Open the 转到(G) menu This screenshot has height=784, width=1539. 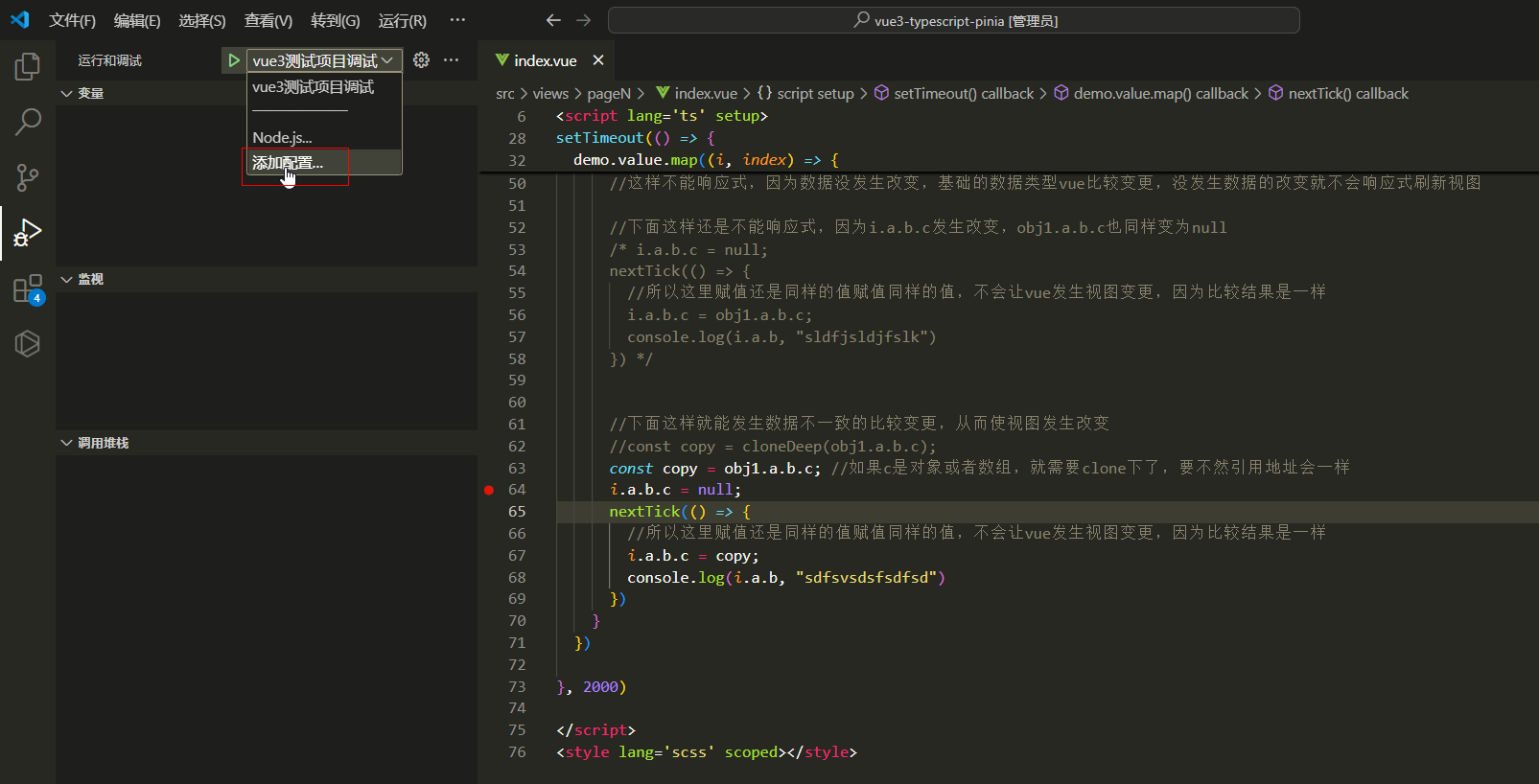coord(336,20)
